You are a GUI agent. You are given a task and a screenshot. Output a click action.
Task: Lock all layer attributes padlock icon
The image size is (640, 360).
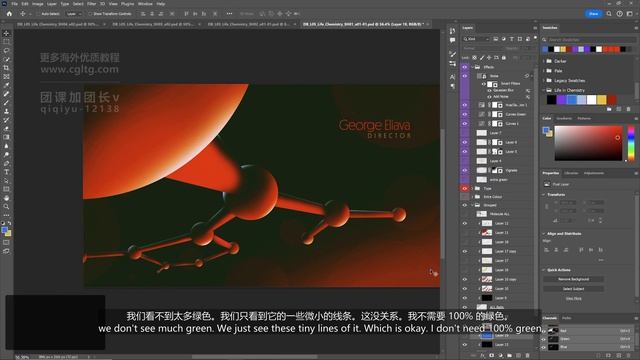504,58
